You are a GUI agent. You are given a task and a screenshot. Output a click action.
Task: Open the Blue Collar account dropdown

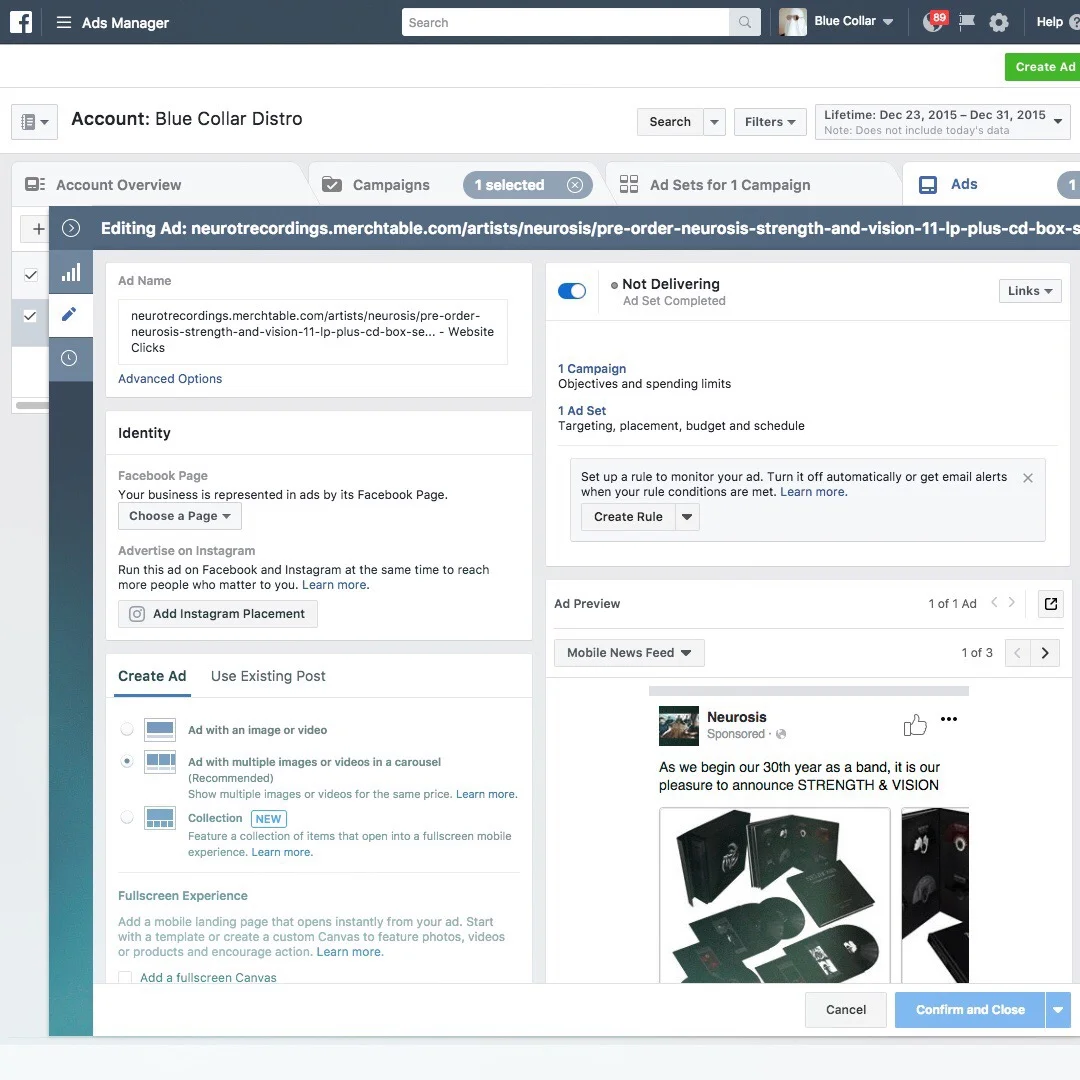[x=853, y=21]
